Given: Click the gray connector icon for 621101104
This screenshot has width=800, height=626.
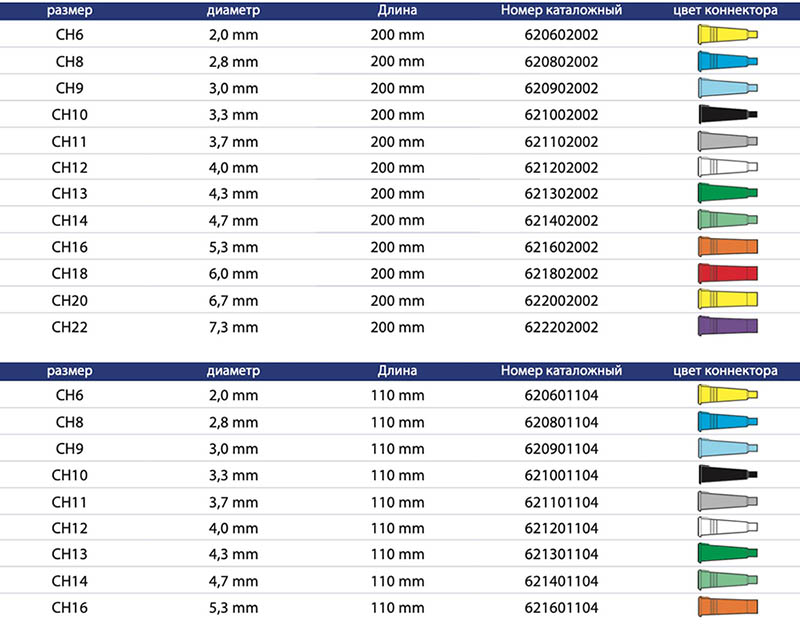Looking at the screenshot, I should click(x=728, y=502).
